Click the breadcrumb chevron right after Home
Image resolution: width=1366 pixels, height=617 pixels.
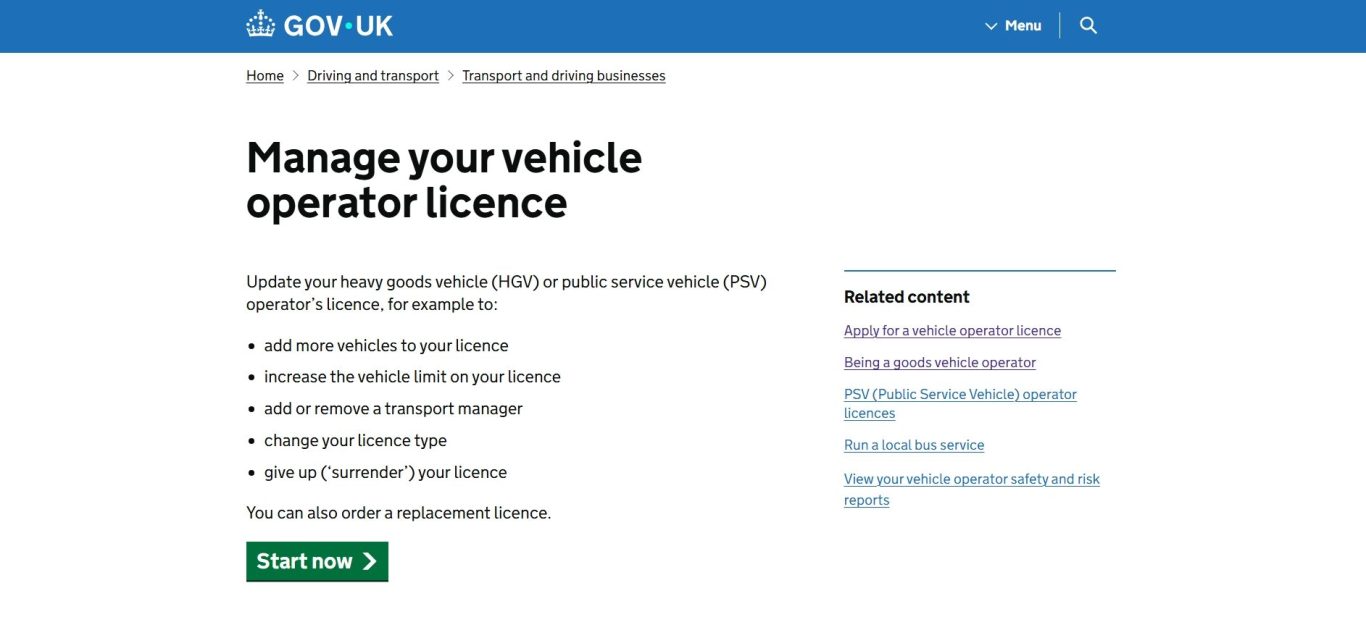coord(296,76)
